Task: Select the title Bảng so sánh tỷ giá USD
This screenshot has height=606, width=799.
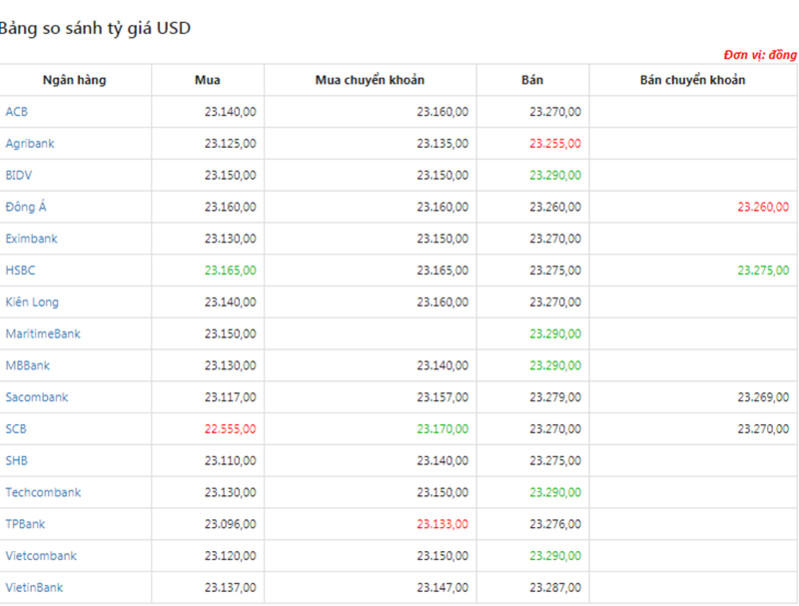Action: 95,28
